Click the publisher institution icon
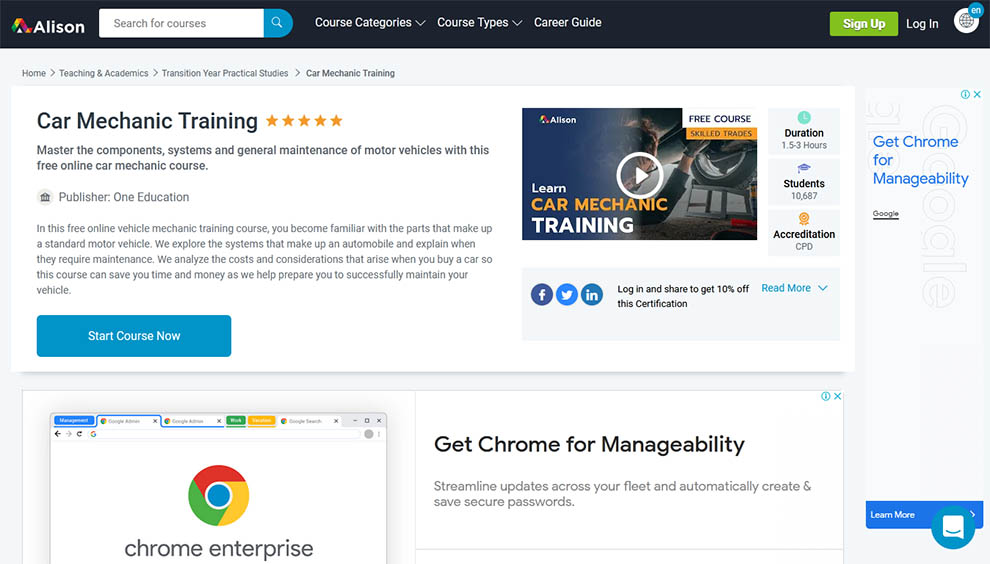Image resolution: width=990 pixels, height=564 pixels. (45, 197)
